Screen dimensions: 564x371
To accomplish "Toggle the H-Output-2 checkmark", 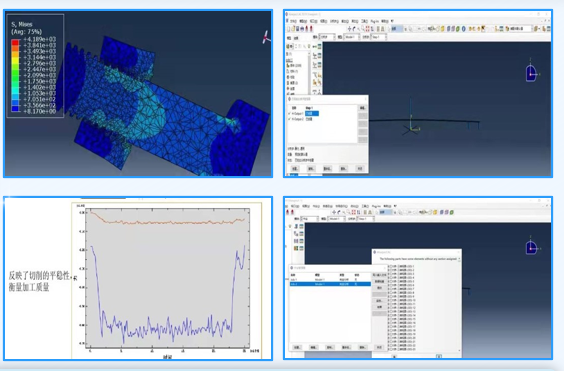I will pyautogui.click(x=290, y=119).
